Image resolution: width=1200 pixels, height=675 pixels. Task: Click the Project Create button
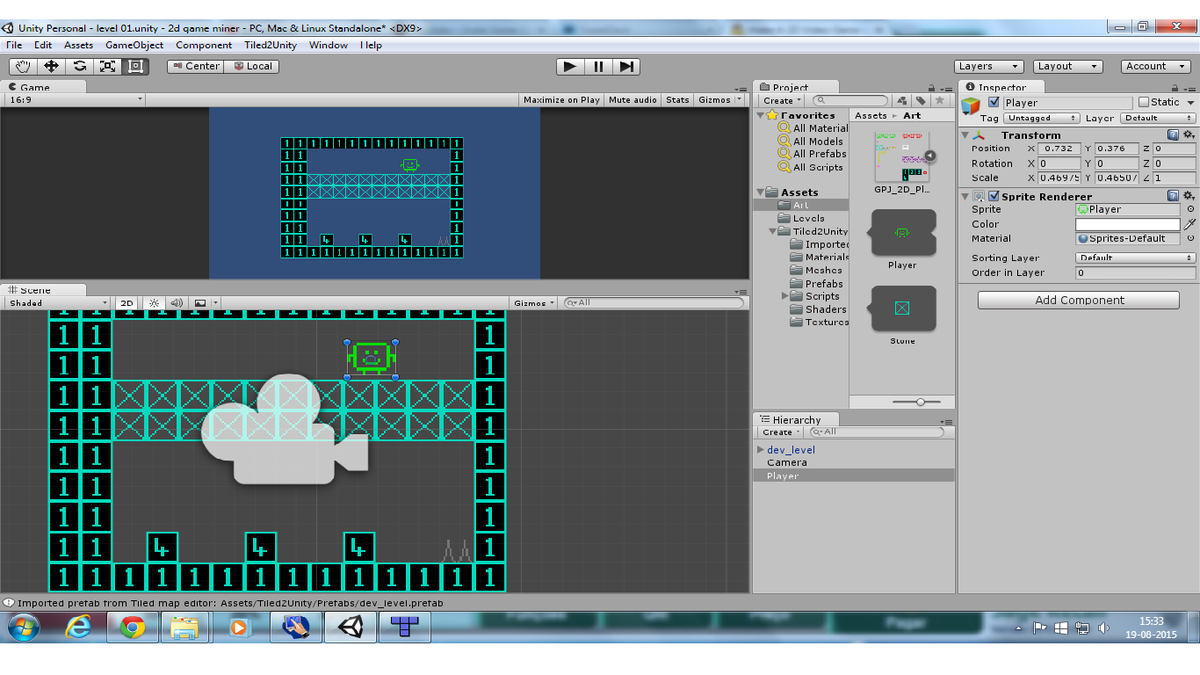click(x=781, y=101)
